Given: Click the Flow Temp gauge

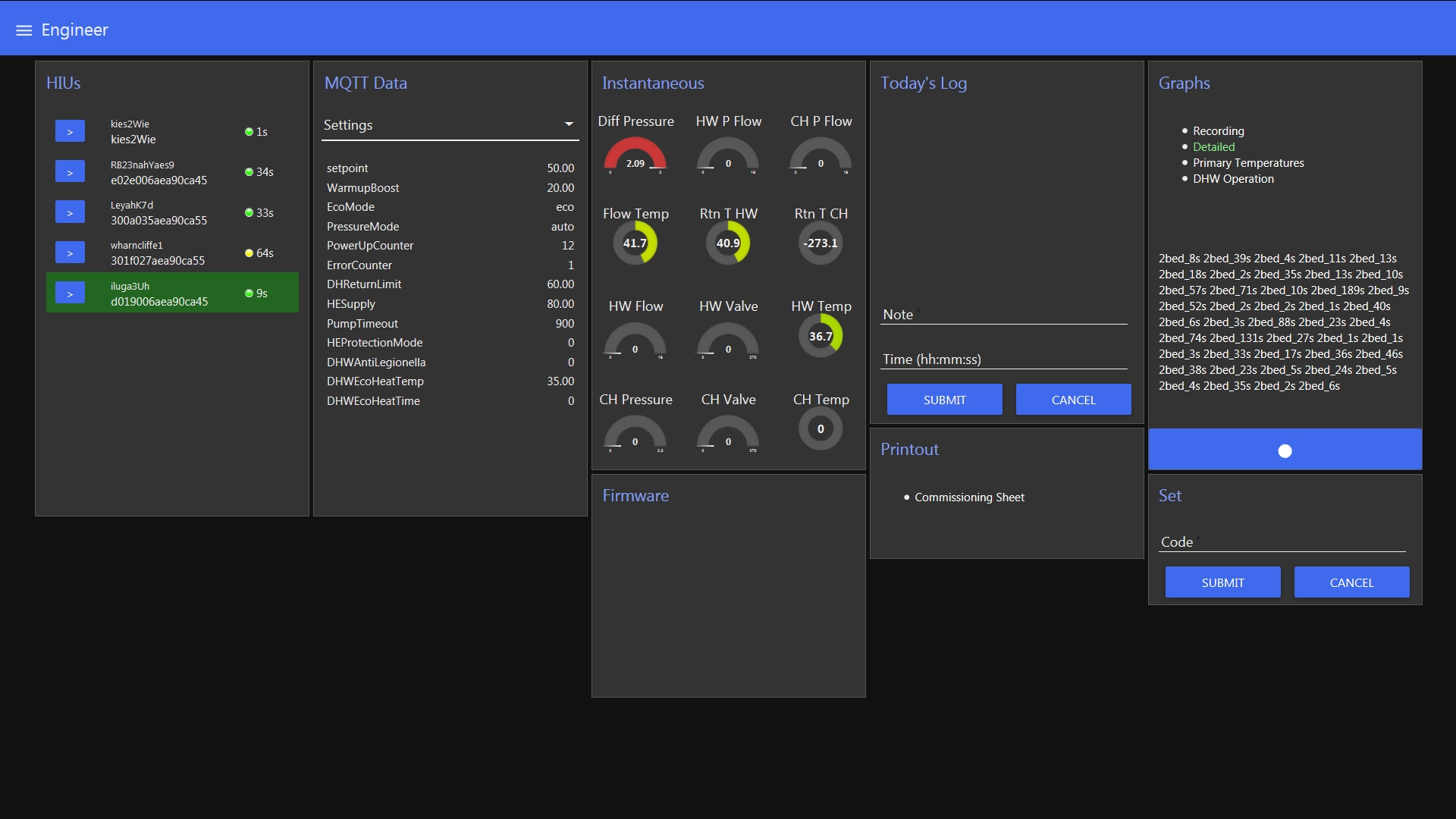Looking at the screenshot, I should 635,243.
